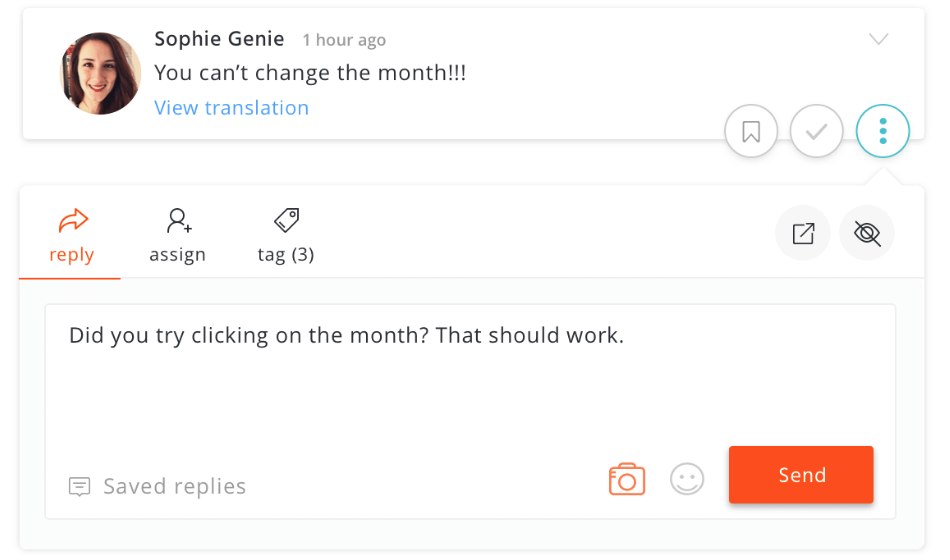Toggle the hide message crossed-eye icon

(867, 234)
